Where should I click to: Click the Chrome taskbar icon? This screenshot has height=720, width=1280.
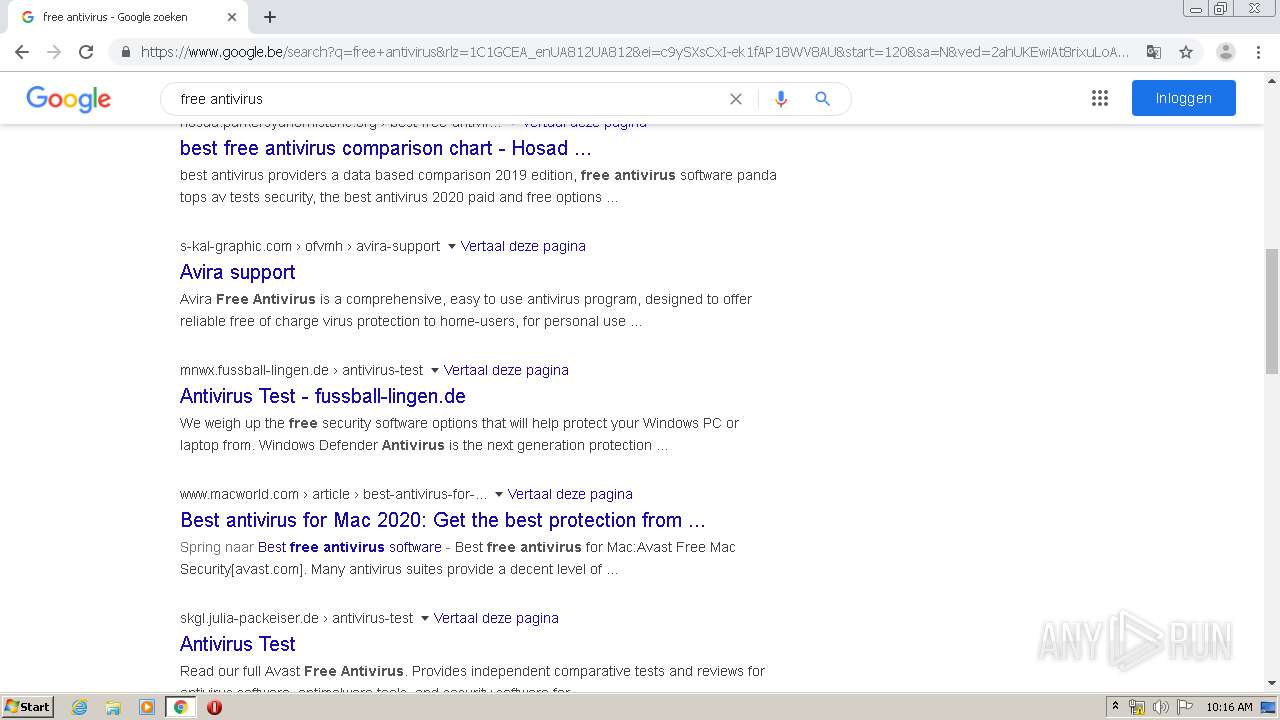181,707
